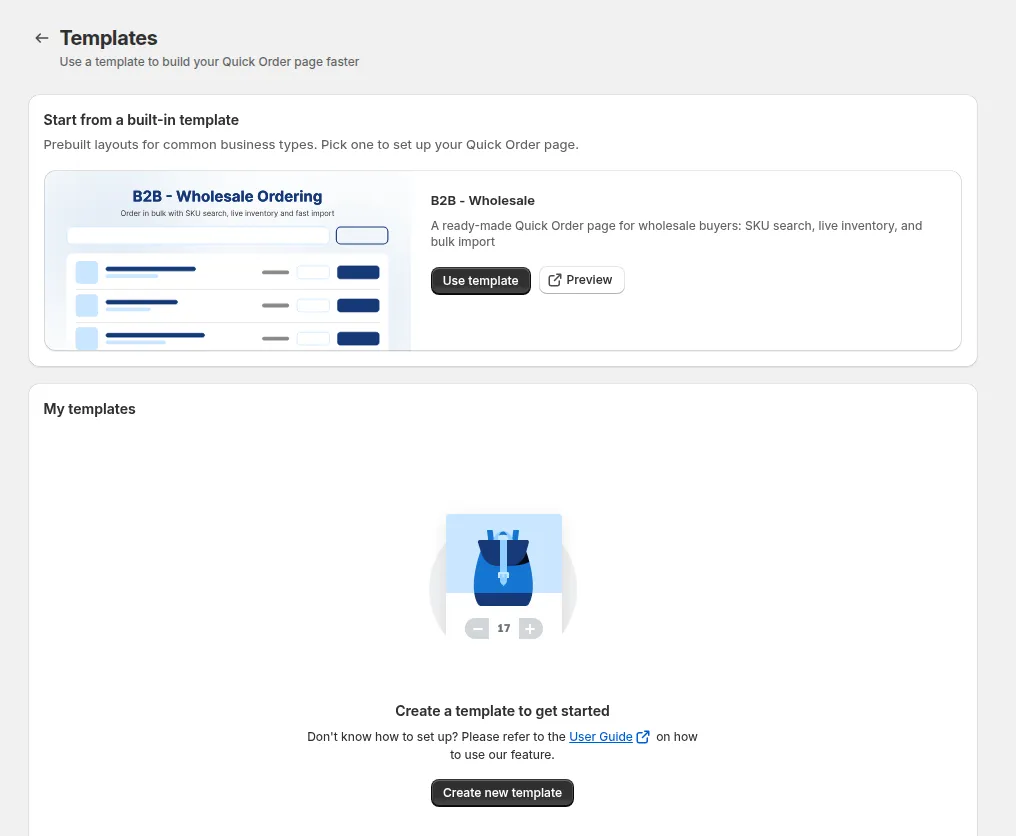This screenshot has height=836, width=1016.
Task: Click the "My templates" section heading
Action: (89, 409)
